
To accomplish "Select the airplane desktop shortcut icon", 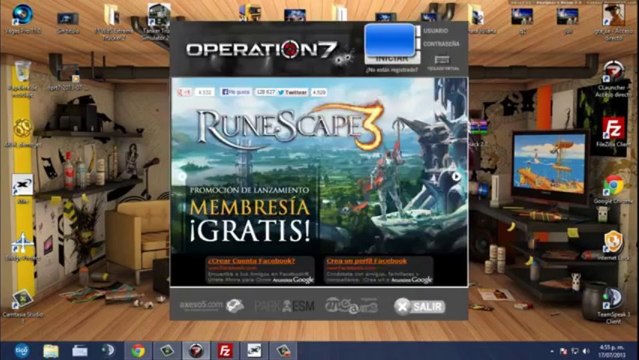I will [22, 247].
